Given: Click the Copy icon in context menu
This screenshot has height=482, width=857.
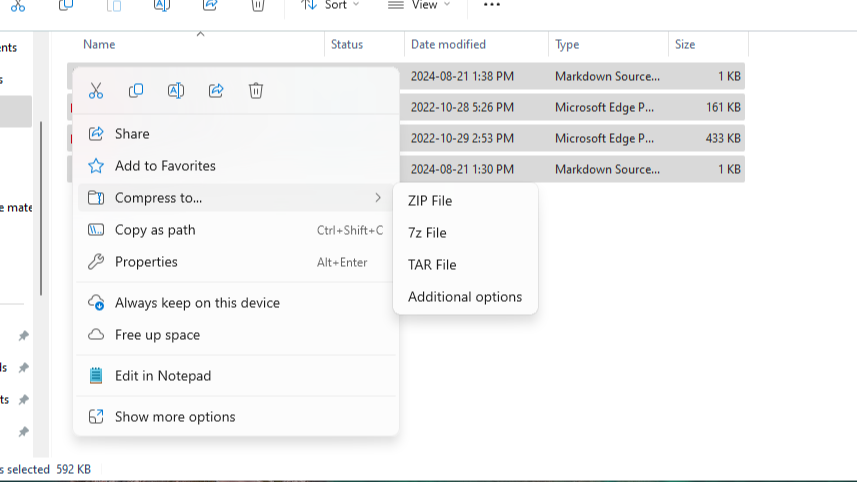Looking at the screenshot, I should coord(136,91).
